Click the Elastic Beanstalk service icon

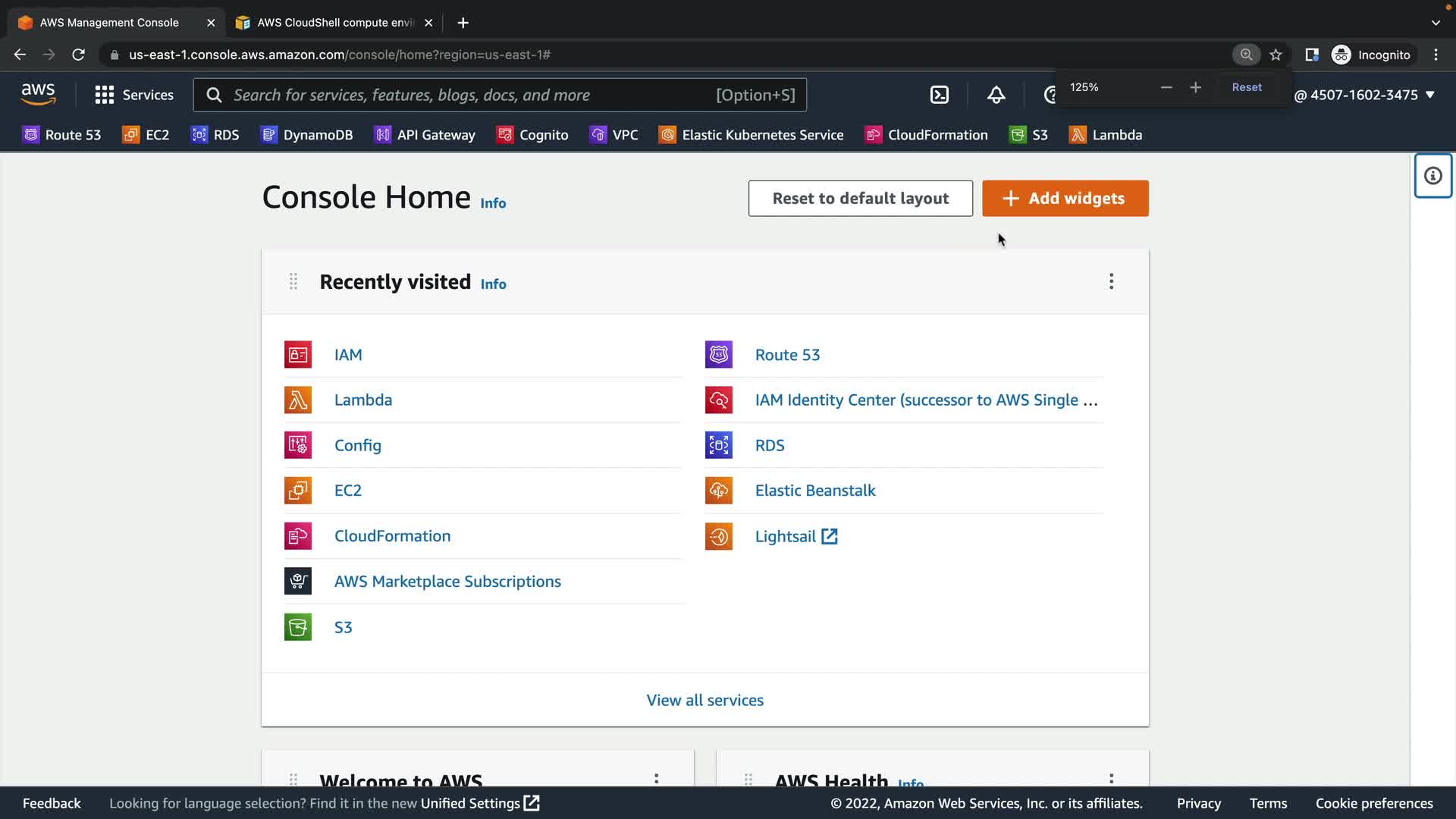coord(718,491)
